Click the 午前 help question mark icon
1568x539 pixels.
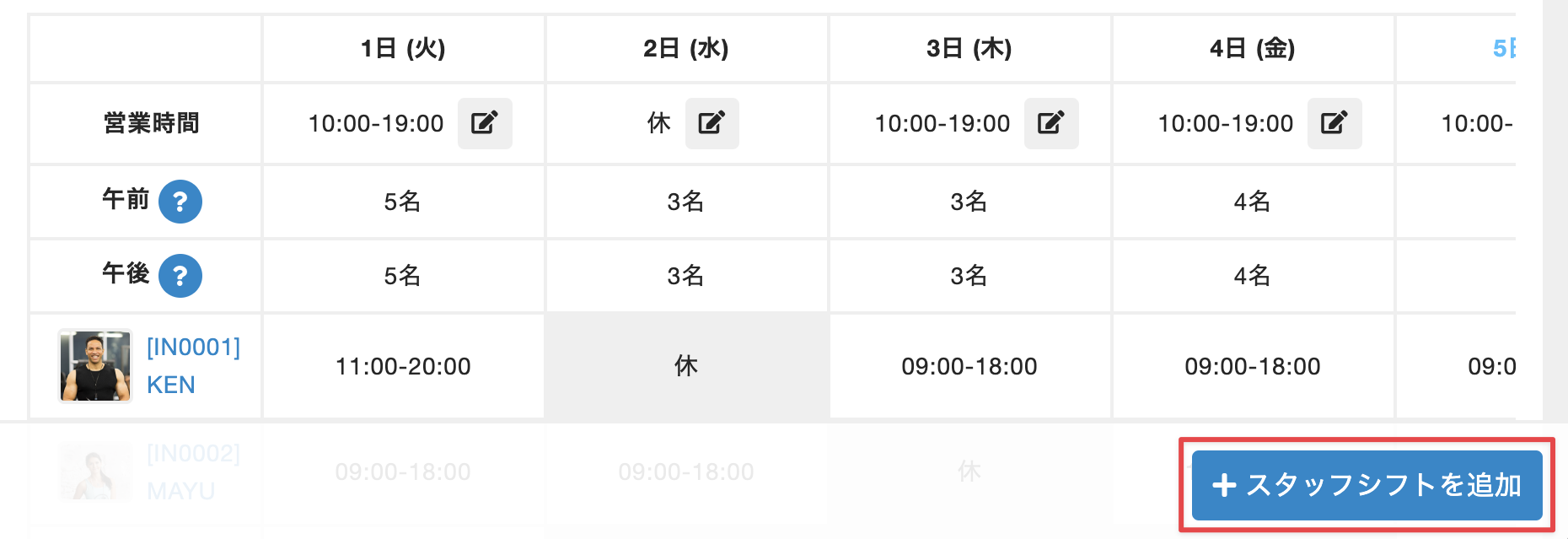coord(180,202)
